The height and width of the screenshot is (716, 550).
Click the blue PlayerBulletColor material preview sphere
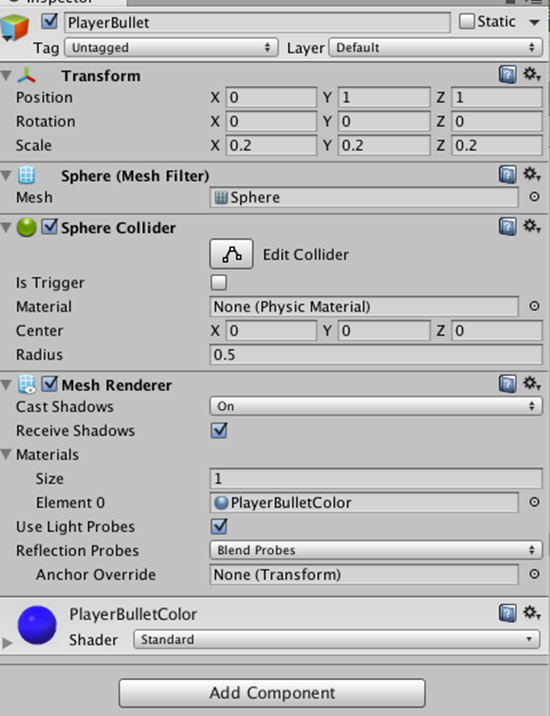37,625
